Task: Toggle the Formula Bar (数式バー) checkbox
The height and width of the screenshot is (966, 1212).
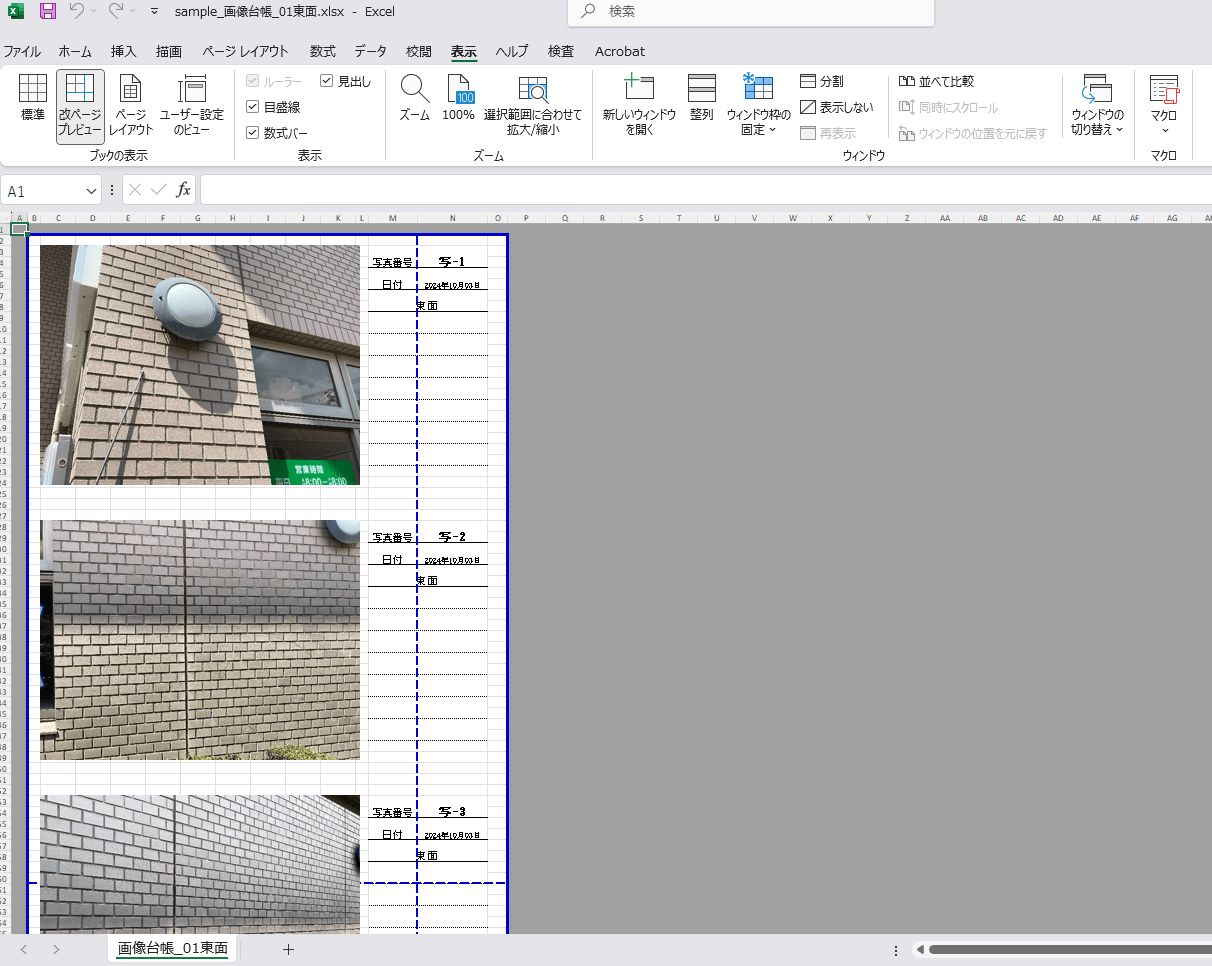Action: [x=253, y=132]
